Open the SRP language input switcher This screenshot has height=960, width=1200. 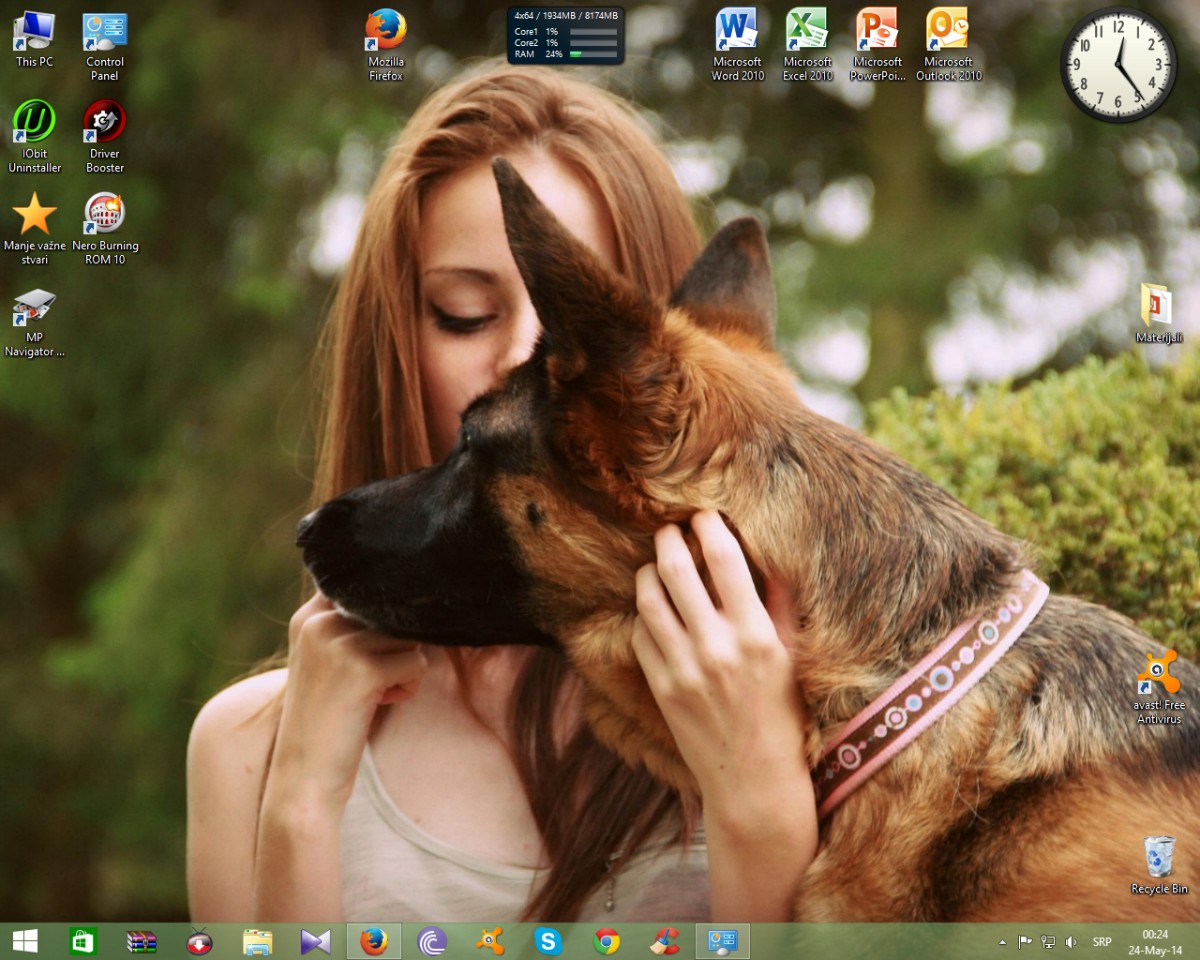point(1102,942)
